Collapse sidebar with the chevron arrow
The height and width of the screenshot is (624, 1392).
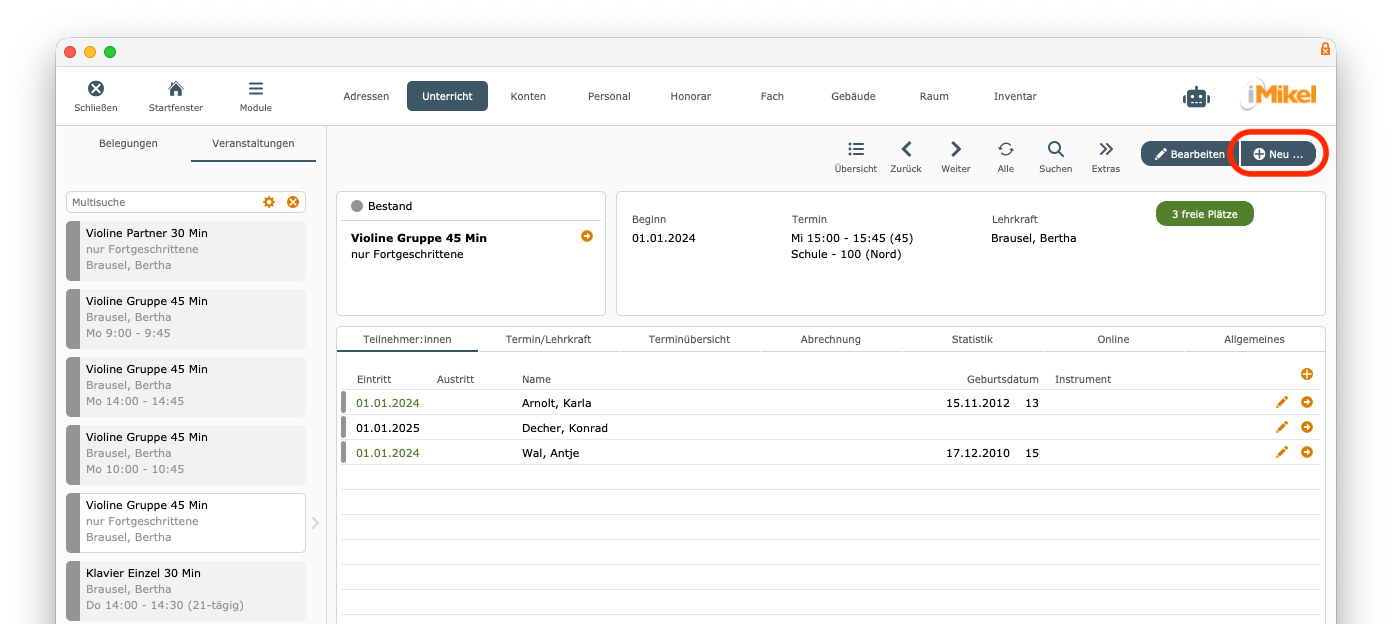click(x=316, y=523)
